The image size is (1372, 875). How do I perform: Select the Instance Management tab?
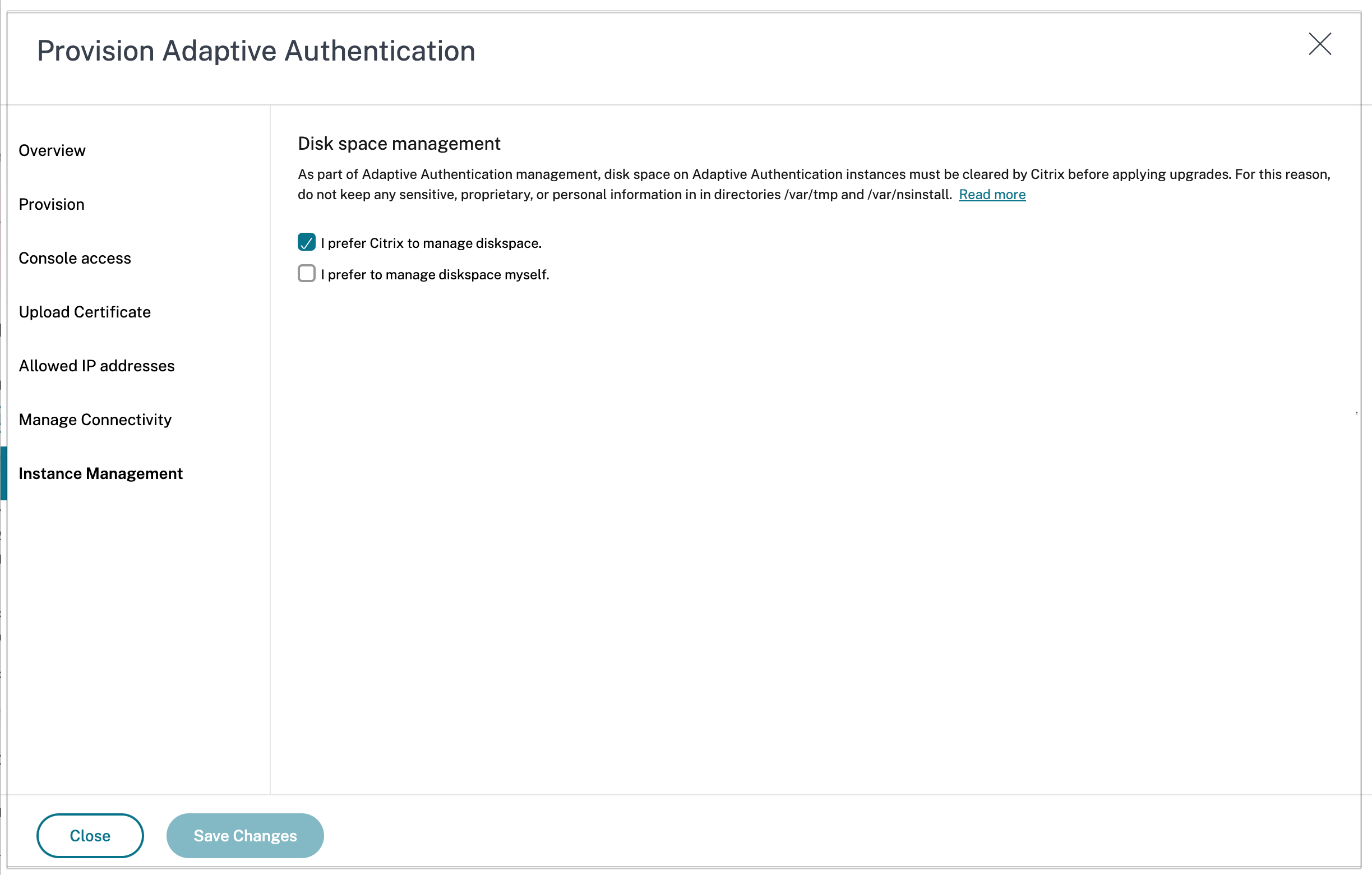tap(101, 473)
